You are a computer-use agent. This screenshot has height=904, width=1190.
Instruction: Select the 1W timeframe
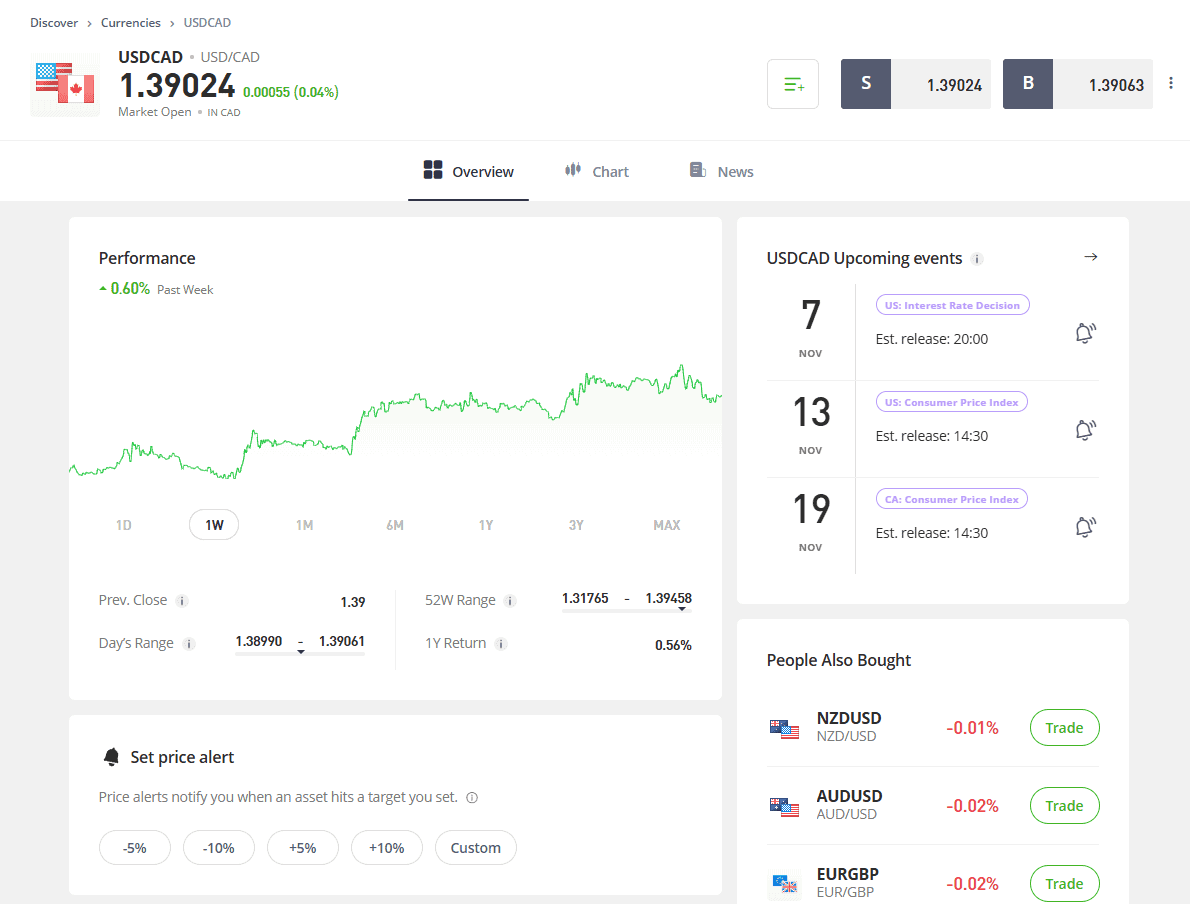click(214, 525)
